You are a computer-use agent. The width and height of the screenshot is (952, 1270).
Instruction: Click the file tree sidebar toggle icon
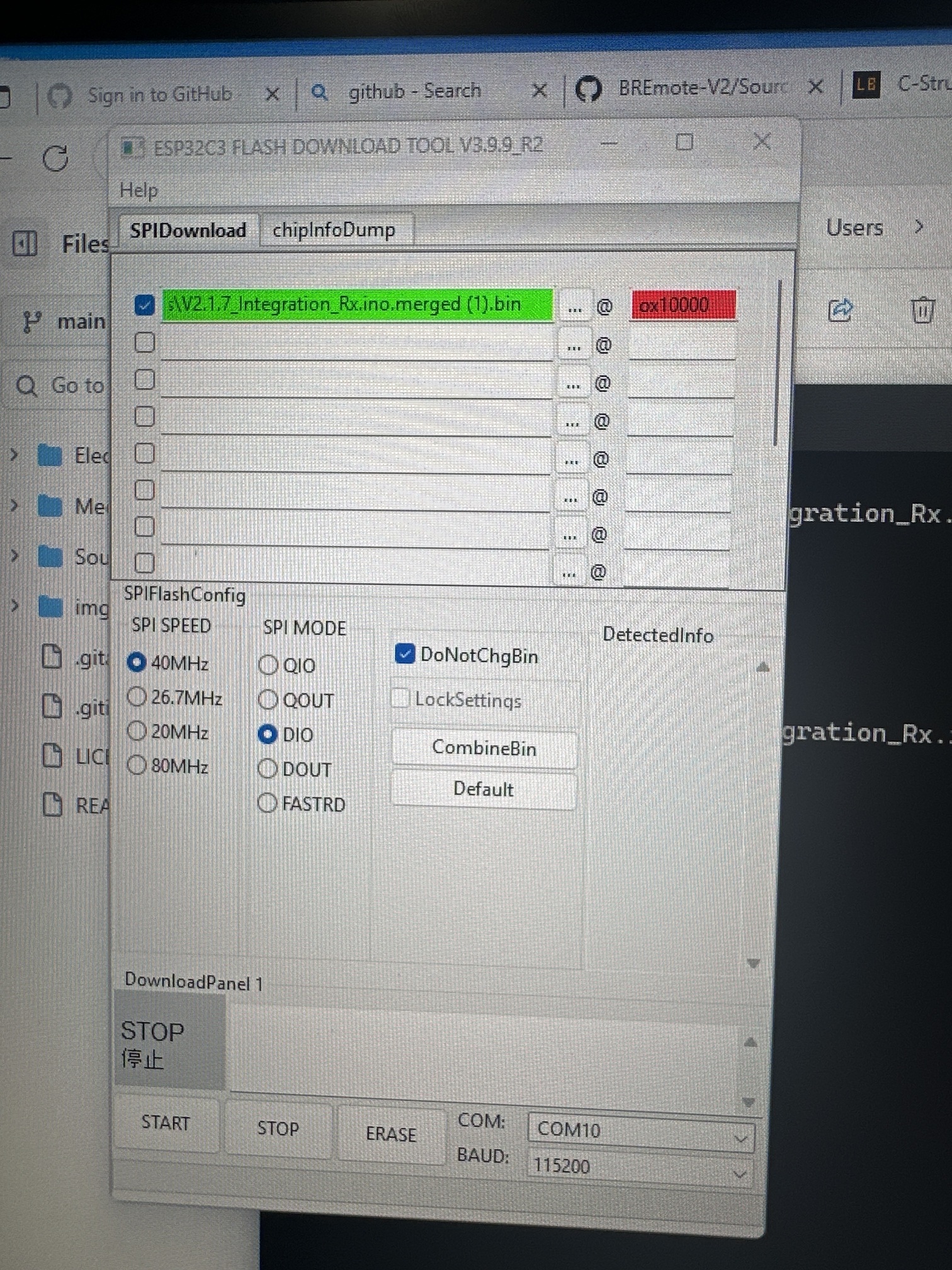tap(25, 243)
